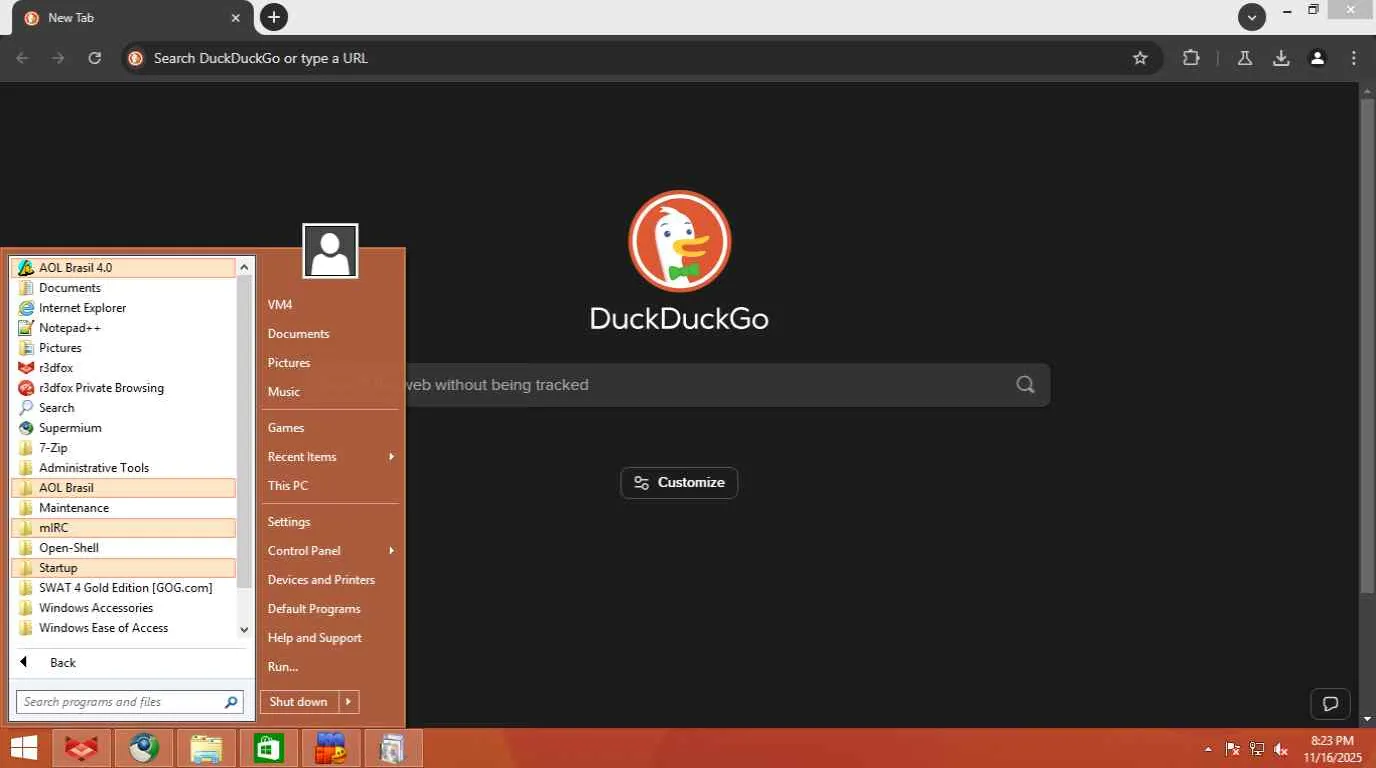Viewport: 1376px width, 768px height.
Task: Show hidden system tray icons
Action: [x=1208, y=749]
